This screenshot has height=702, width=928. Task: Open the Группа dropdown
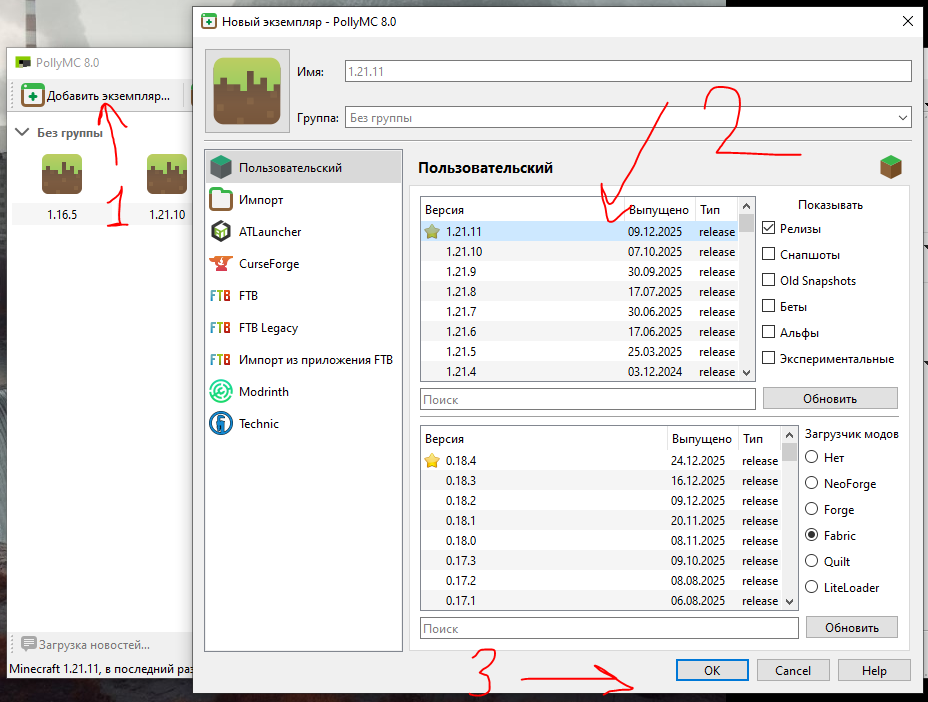(x=628, y=117)
